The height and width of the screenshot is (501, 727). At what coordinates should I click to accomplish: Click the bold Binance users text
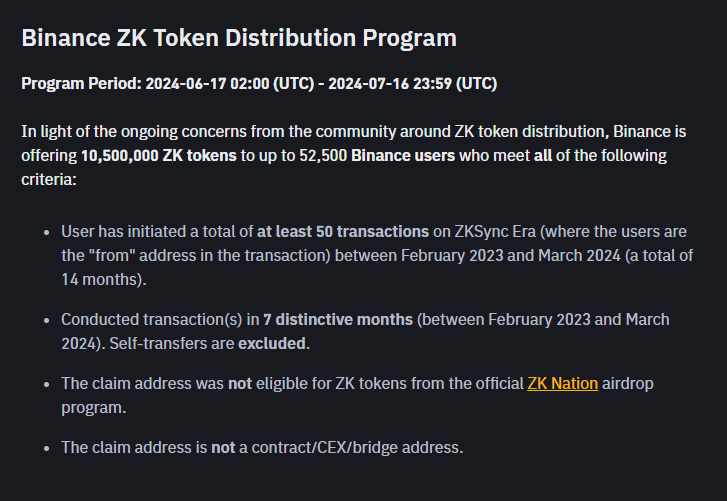(x=403, y=156)
